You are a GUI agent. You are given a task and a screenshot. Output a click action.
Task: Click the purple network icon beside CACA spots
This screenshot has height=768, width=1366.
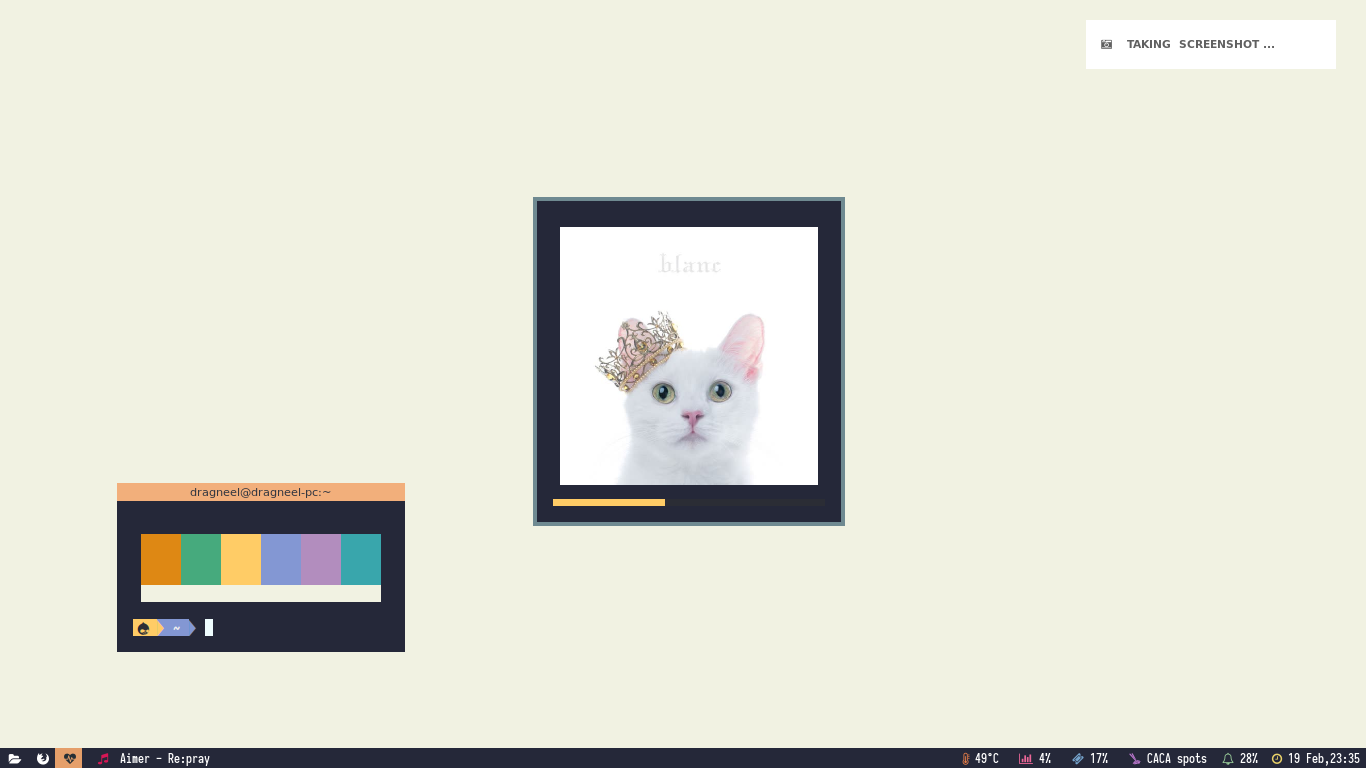[1134, 759]
